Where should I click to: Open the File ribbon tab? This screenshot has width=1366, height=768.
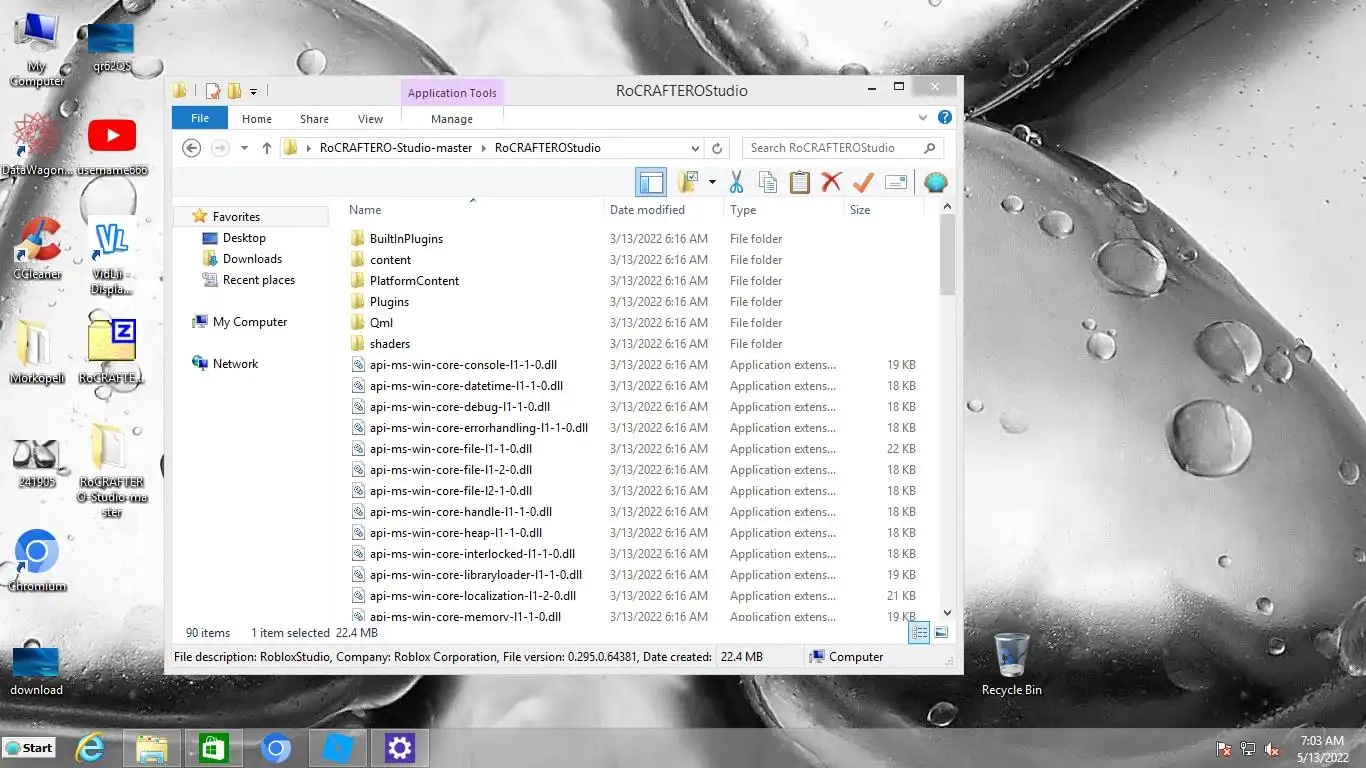(200, 118)
